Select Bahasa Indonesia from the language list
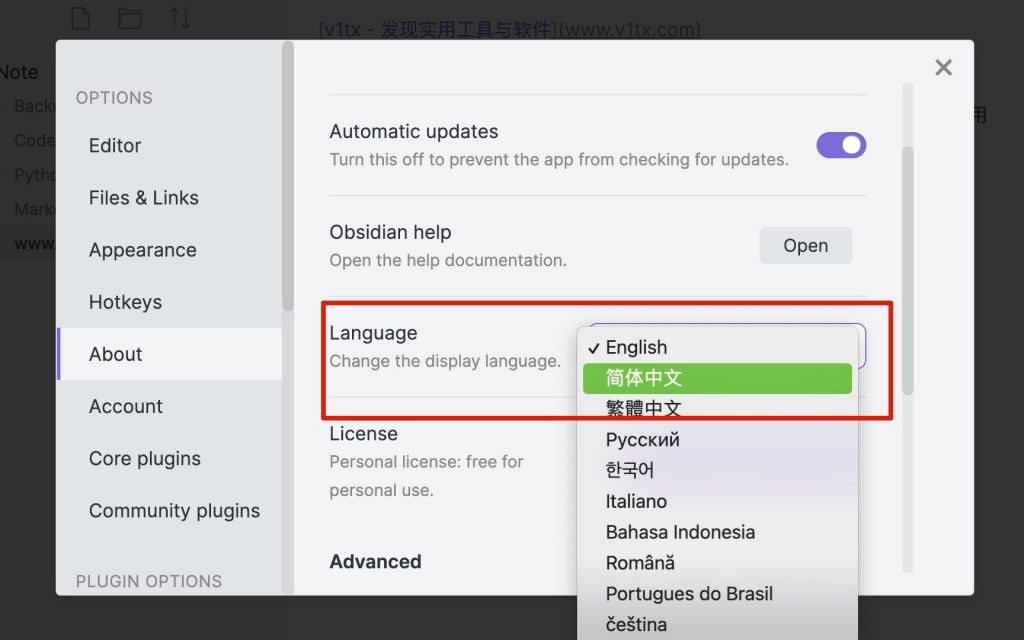Screen dimensions: 1024x640 click(717, 532)
